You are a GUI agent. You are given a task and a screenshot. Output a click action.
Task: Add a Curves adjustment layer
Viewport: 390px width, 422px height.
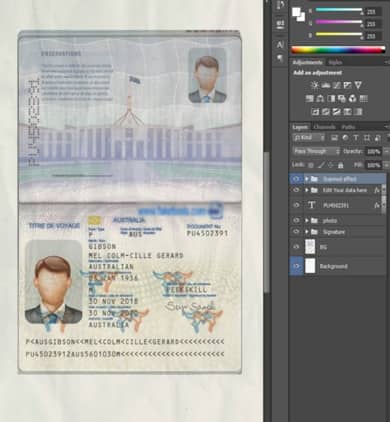(x=337, y=85)
